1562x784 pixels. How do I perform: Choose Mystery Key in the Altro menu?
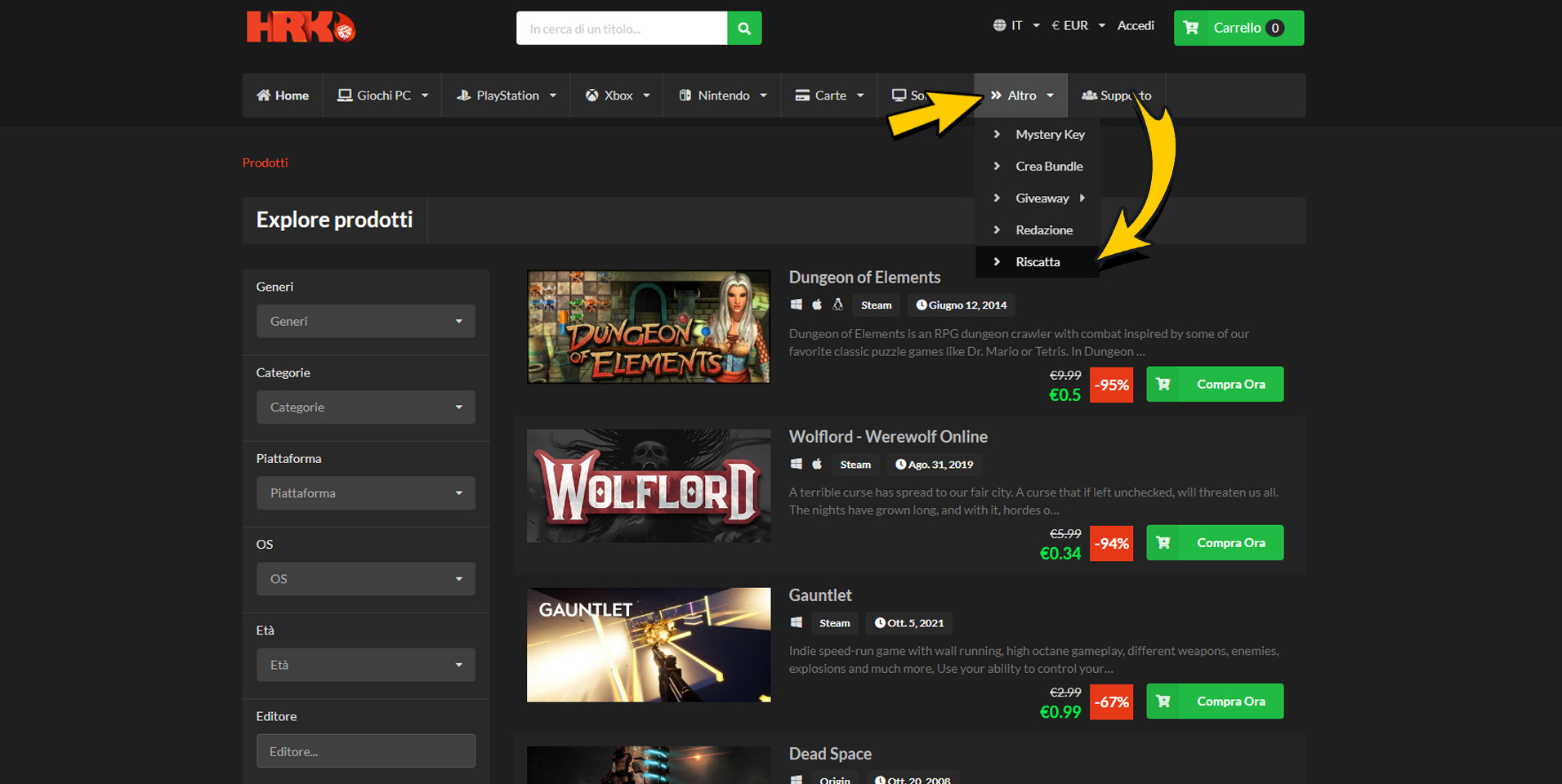1050,135
